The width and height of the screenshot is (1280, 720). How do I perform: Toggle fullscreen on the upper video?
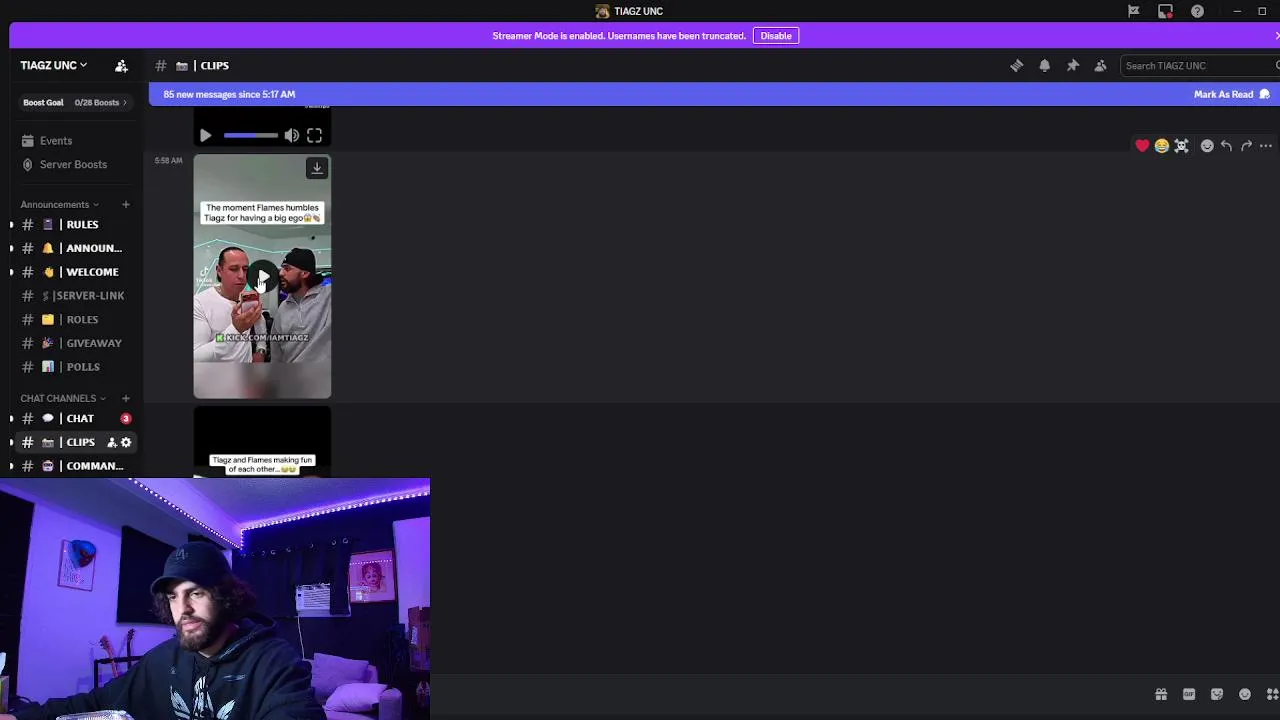click(314, 135)
